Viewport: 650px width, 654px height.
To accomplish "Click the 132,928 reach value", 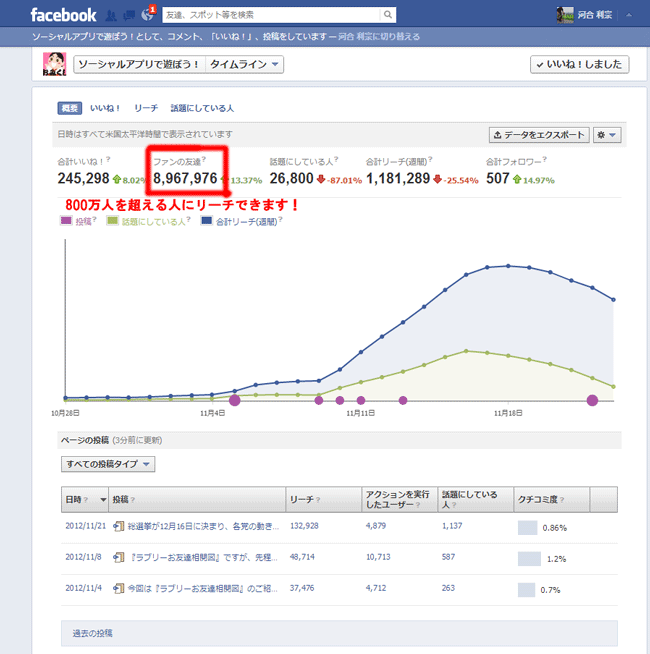I will click(x=304, y=526).
